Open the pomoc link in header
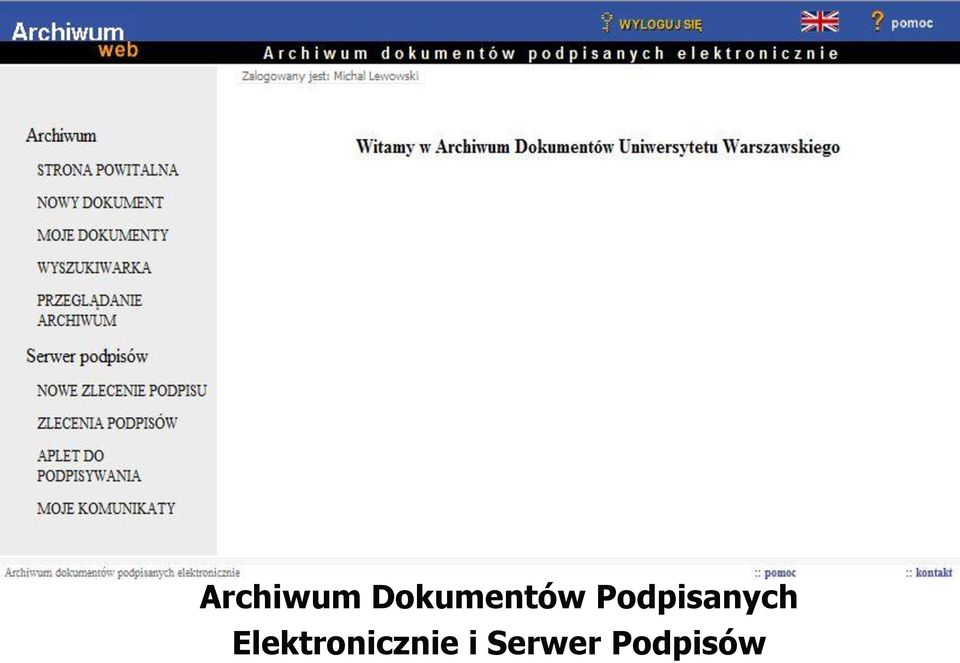 912,23
